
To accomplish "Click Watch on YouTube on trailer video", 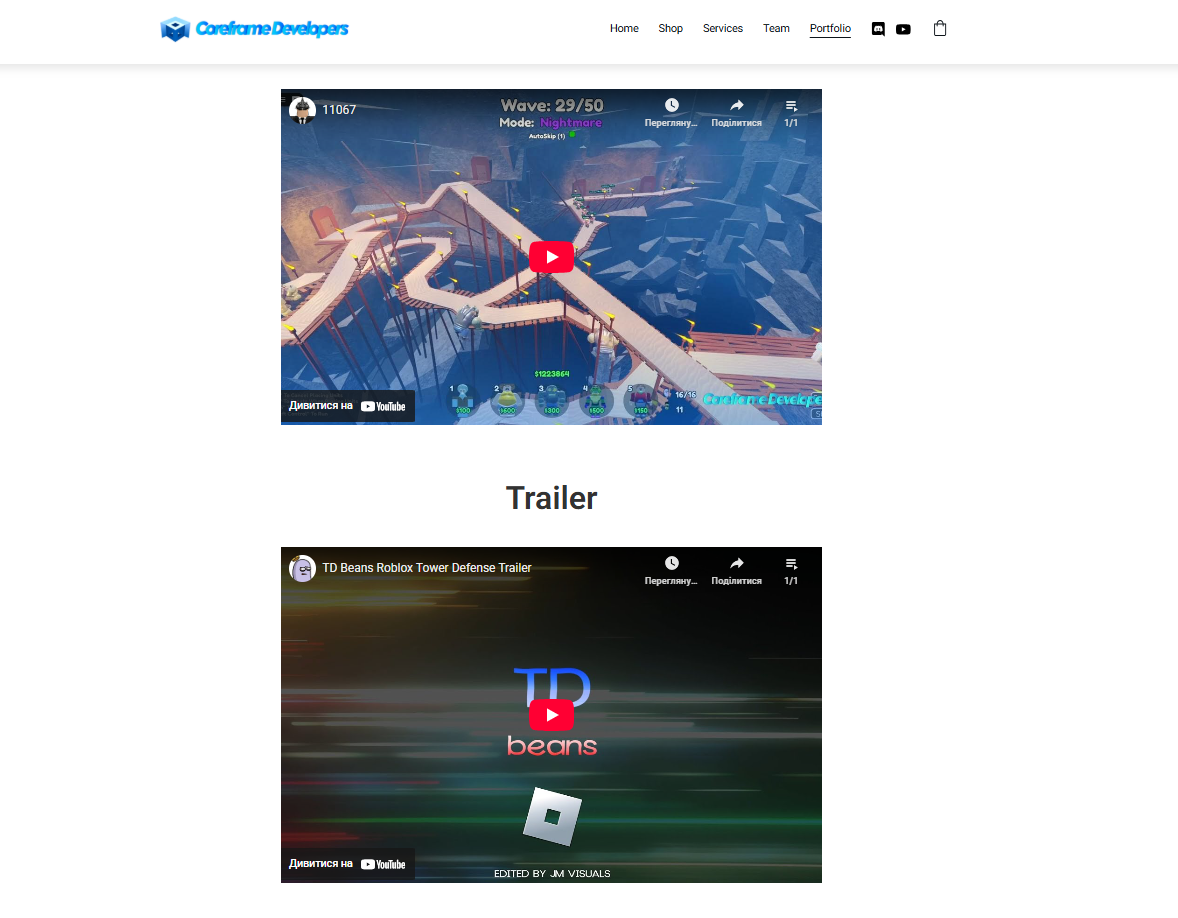I will pyautogui.click(x=348, y=864).
